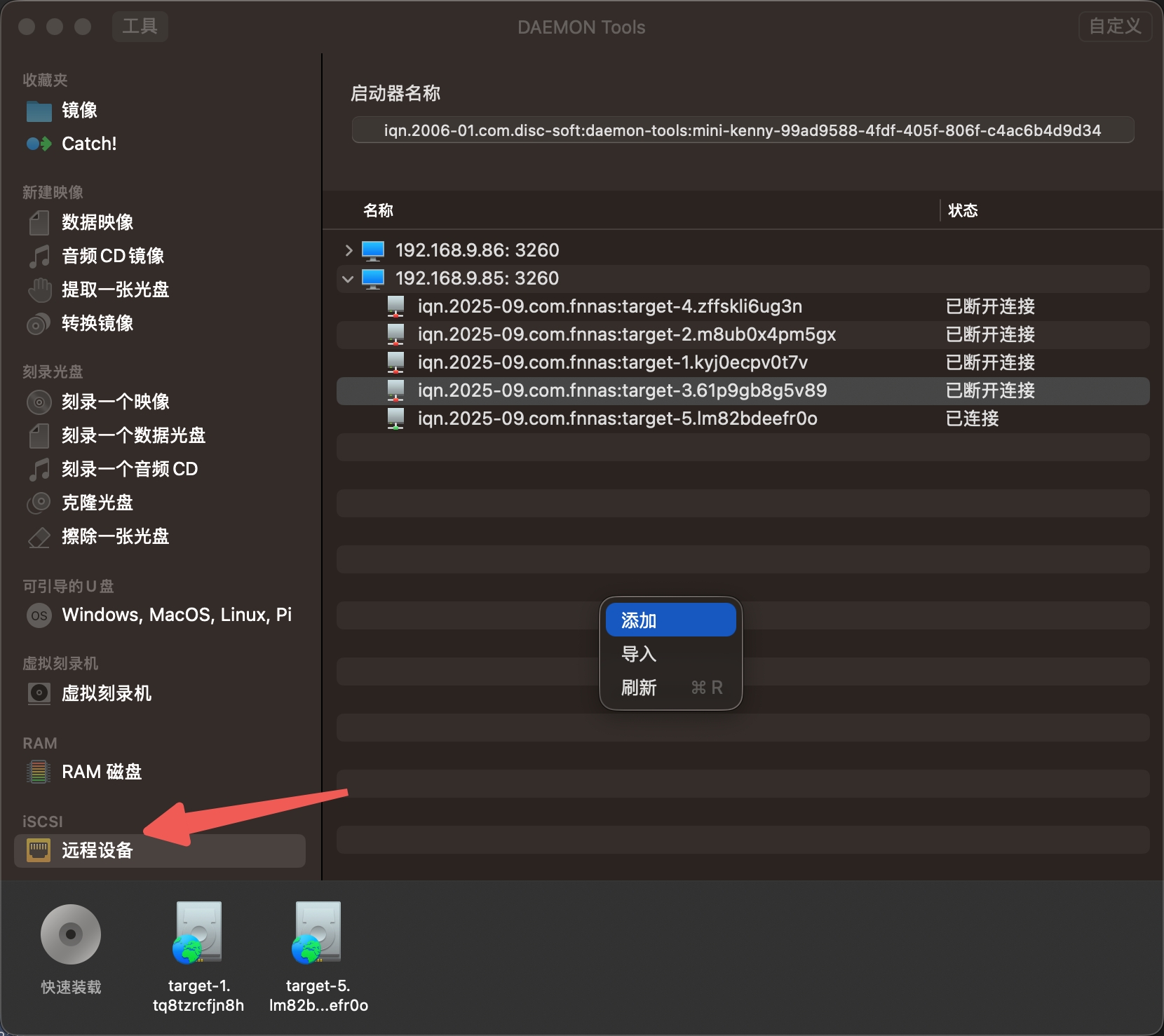The width and height of the screenshot is (1164, 1036).
Task: Open the 镜像 folder icon in sidebar
Action: coord(39,111)
